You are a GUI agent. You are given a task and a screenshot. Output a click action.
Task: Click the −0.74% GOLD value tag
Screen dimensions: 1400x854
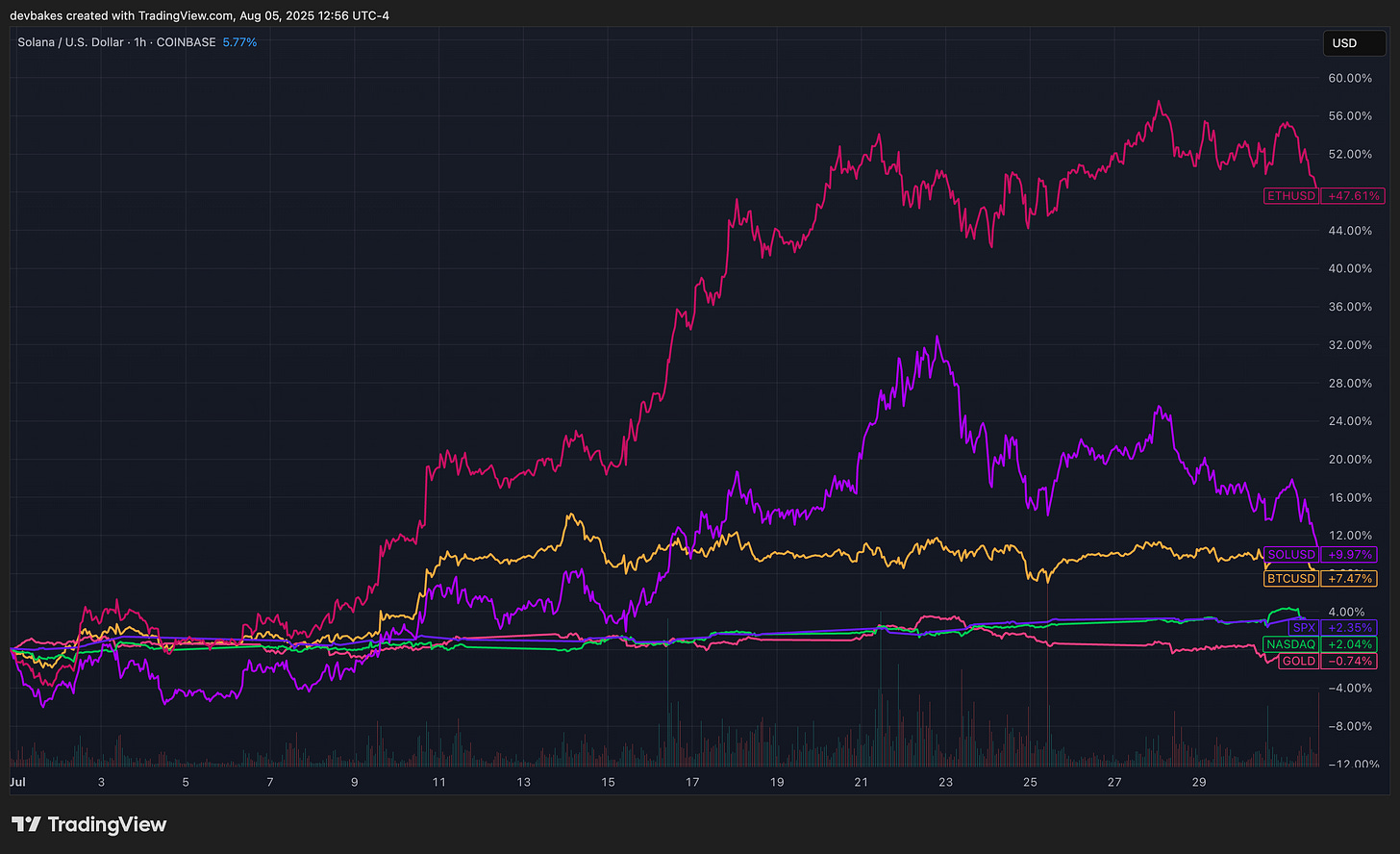point(1350,661)
